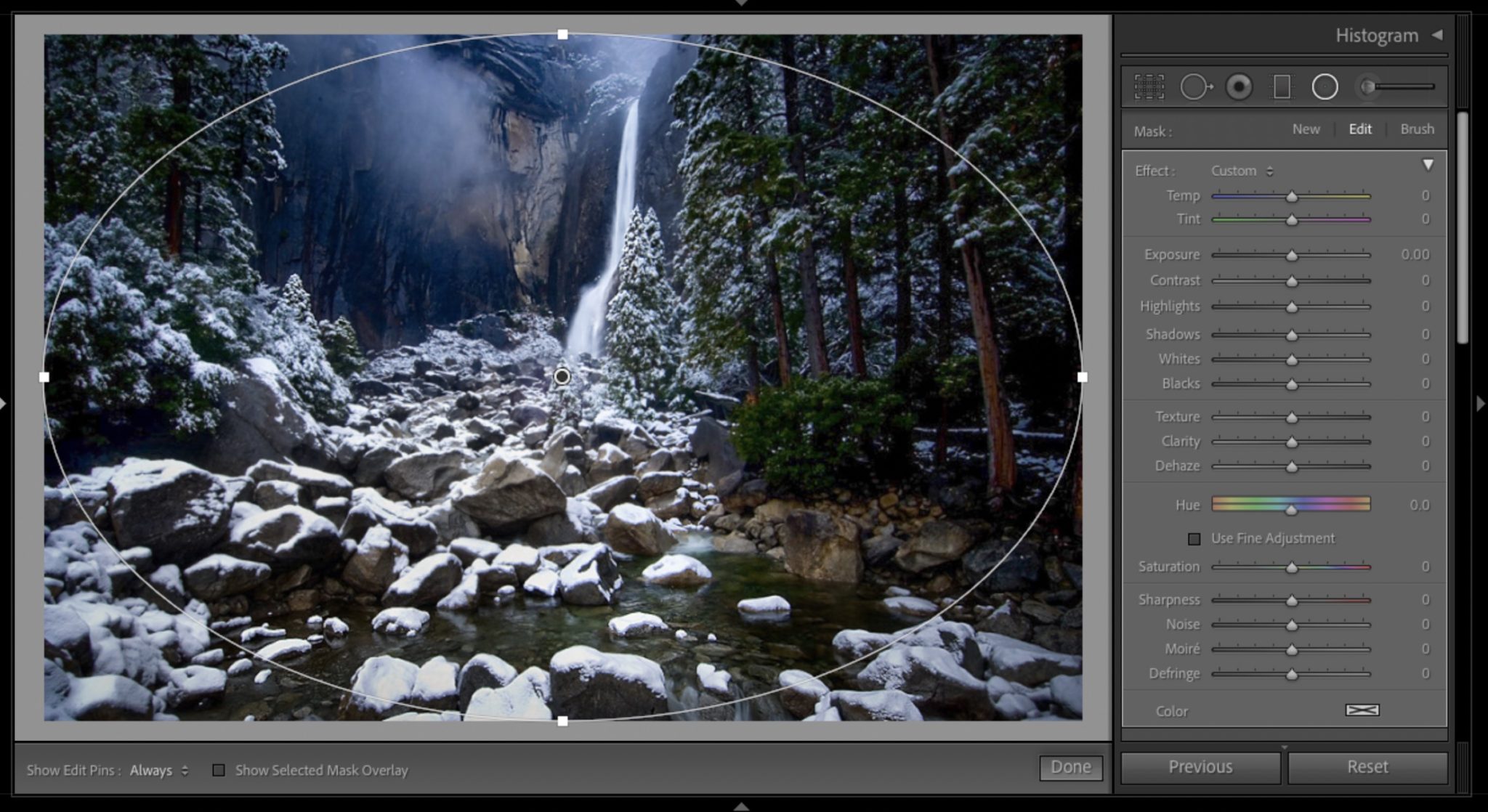Click the radial filter edit pin

point(563,376)
